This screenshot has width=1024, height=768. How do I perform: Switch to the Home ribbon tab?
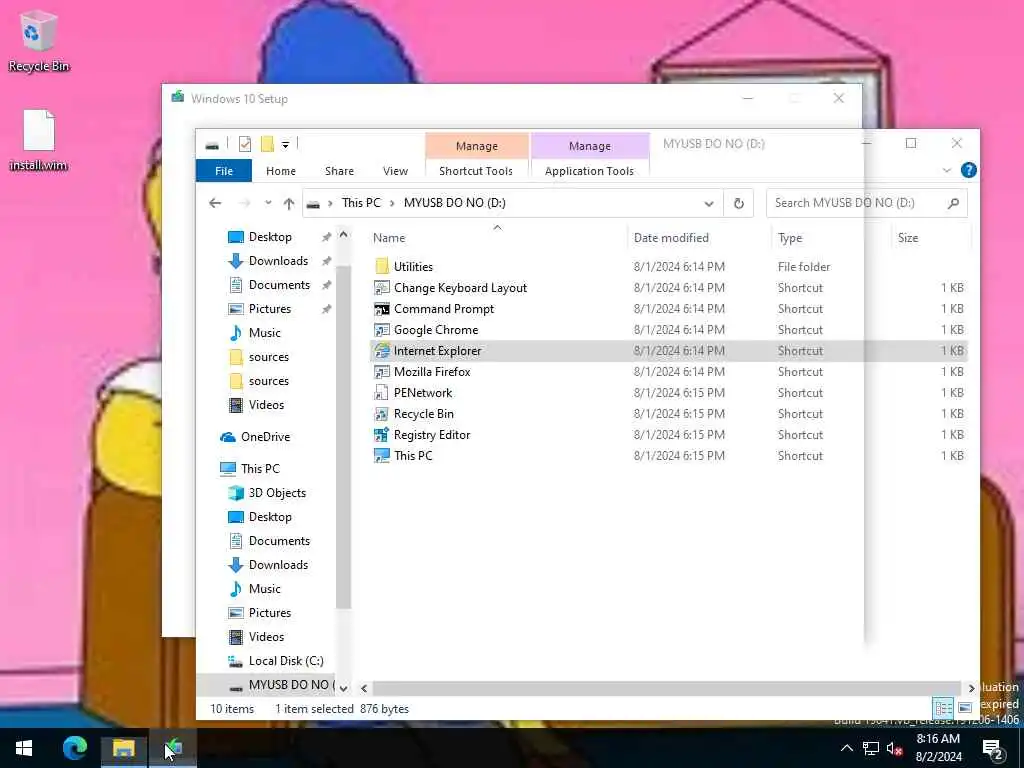click(281, 170)
